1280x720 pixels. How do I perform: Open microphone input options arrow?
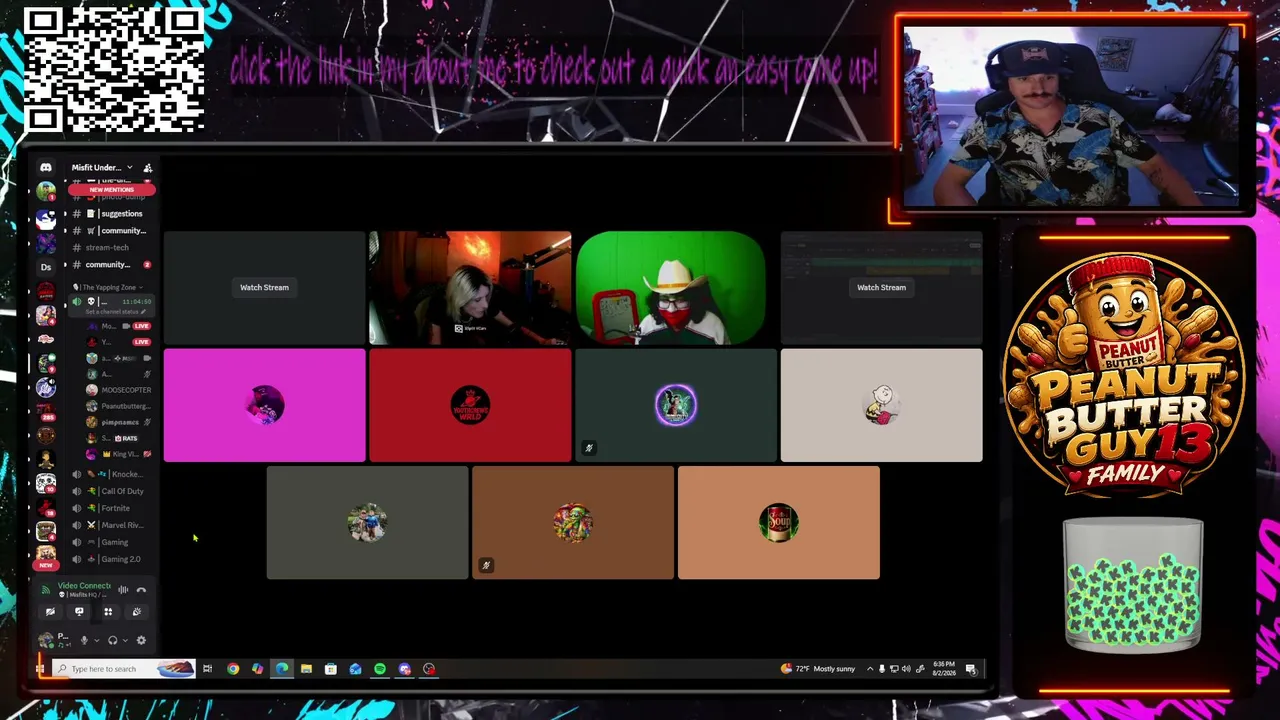pos(96,640)
